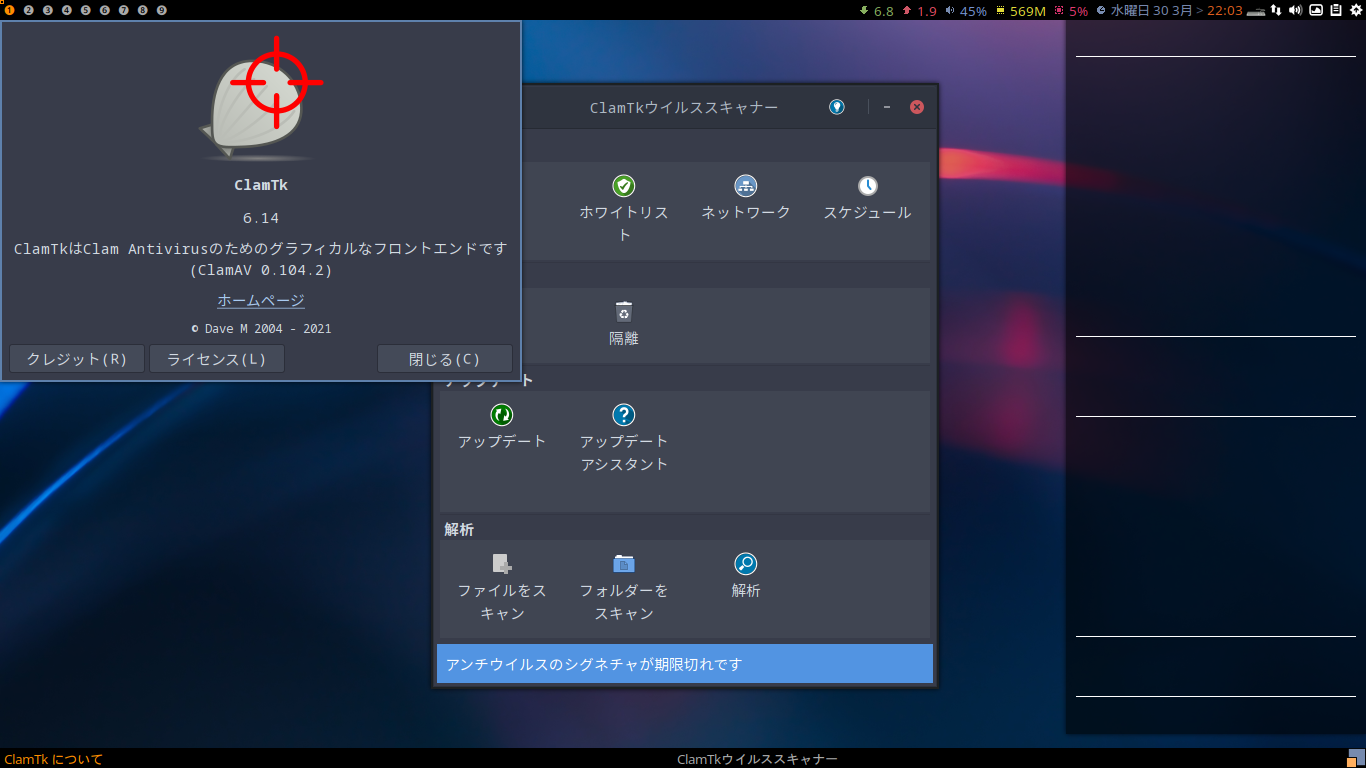Click the picture tray icon in top panel

pyautogui.click(x=1316, y=10)
